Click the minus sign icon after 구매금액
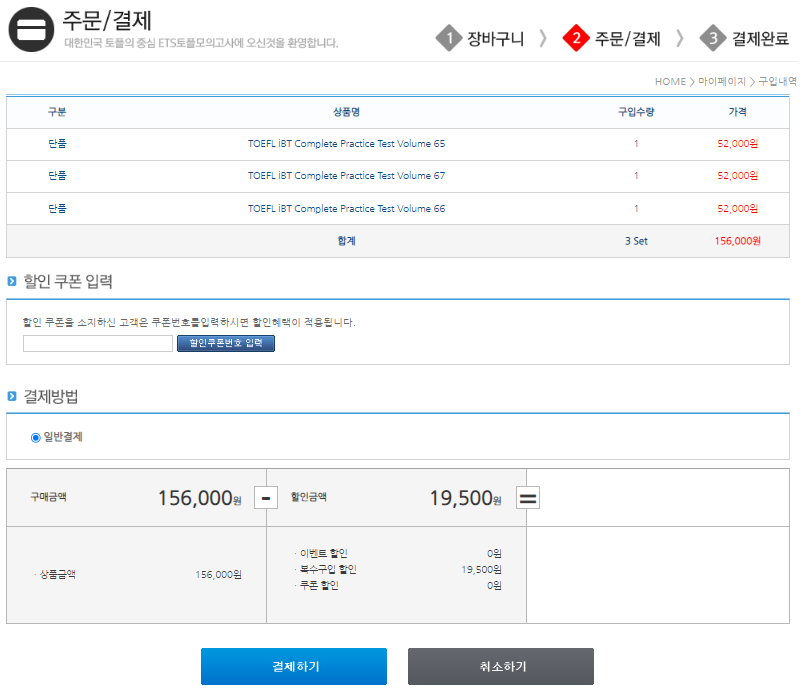This screenshot has height=692, width=803. [x=266, y=497]
